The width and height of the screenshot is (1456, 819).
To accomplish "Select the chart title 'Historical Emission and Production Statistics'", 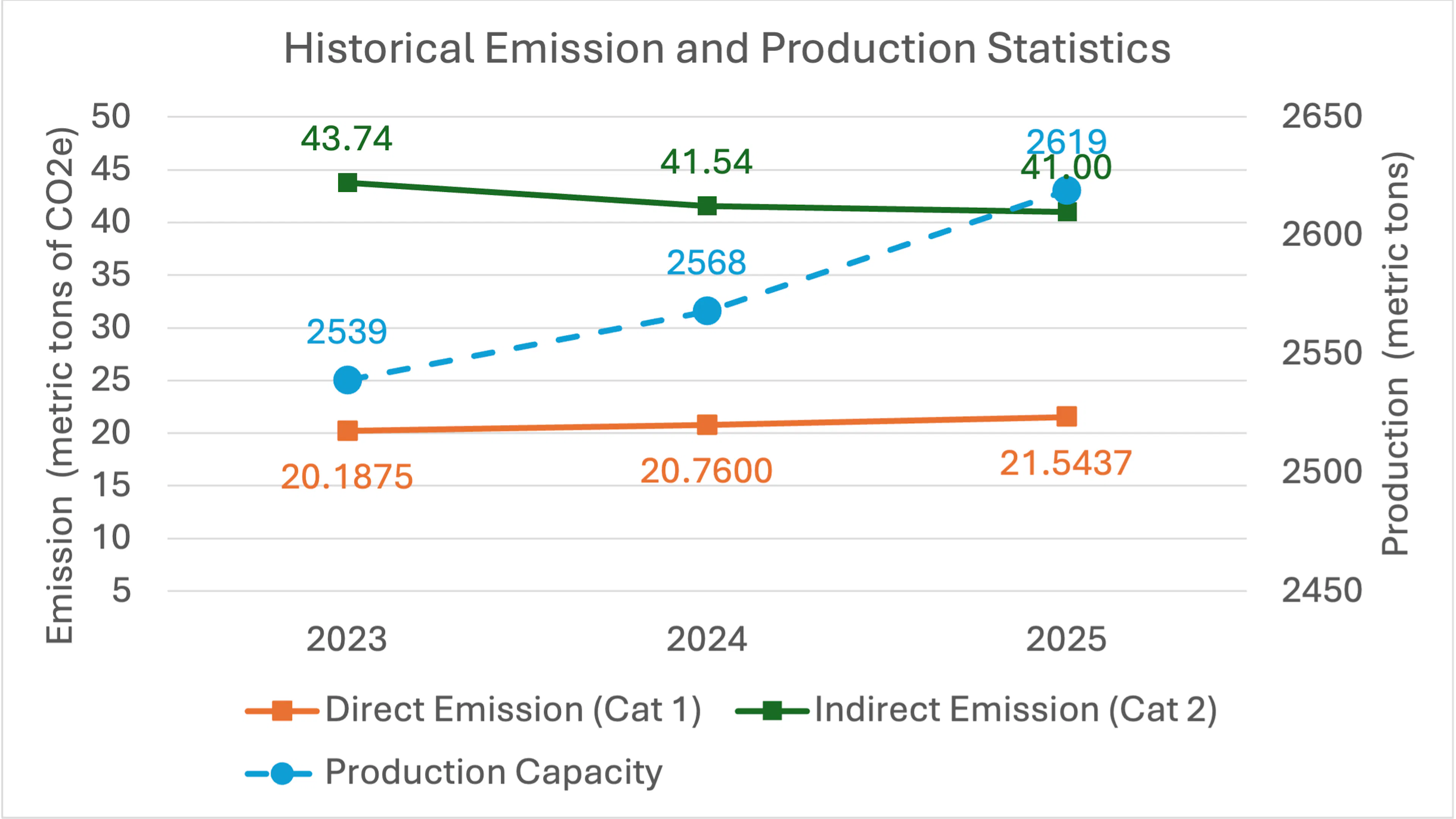I will (x=727, y=49).
